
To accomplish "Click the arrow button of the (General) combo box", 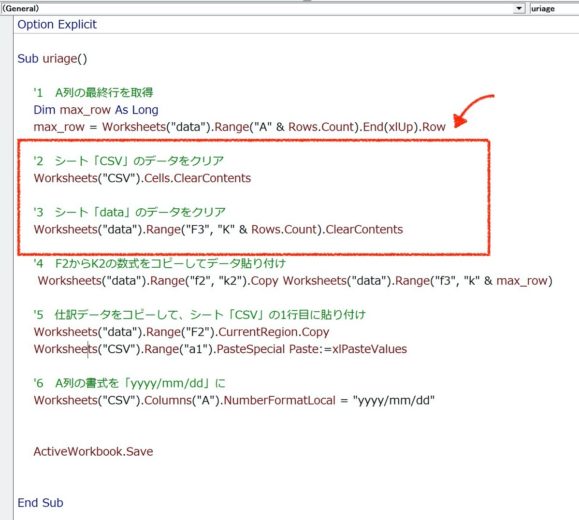I will tap(519, 8).
